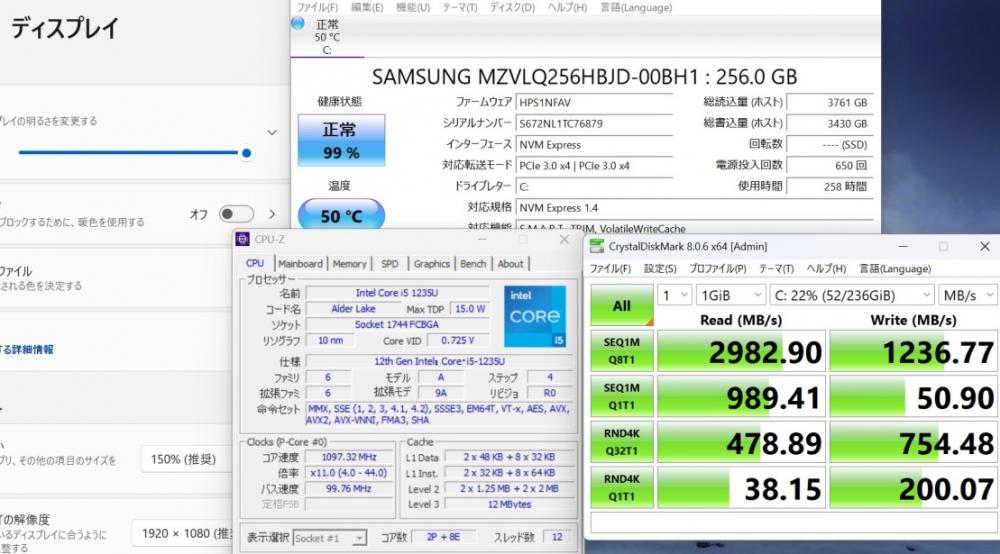Open the test count dropdown showing 1

coord(674,295)
